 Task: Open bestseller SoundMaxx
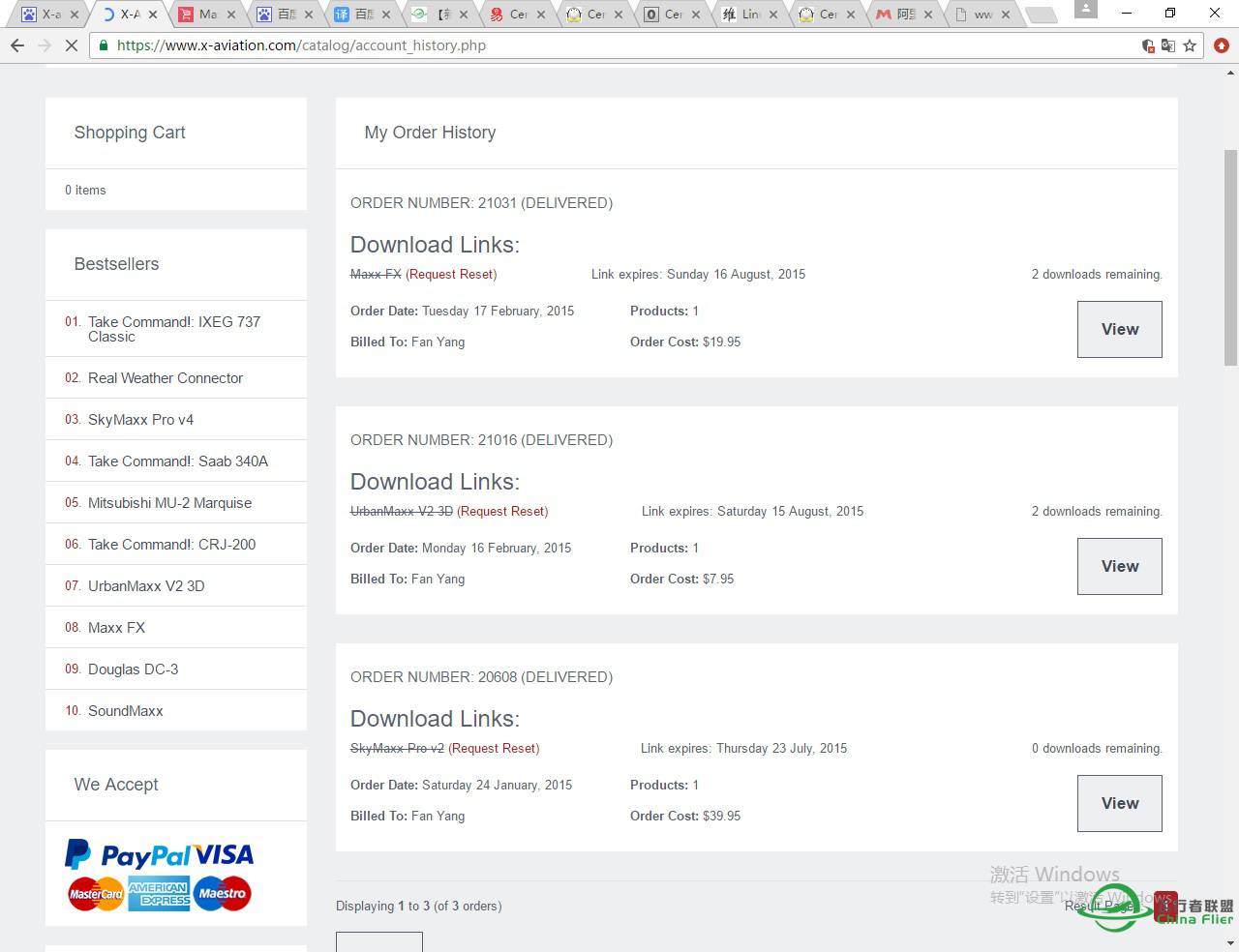[125, 711]
